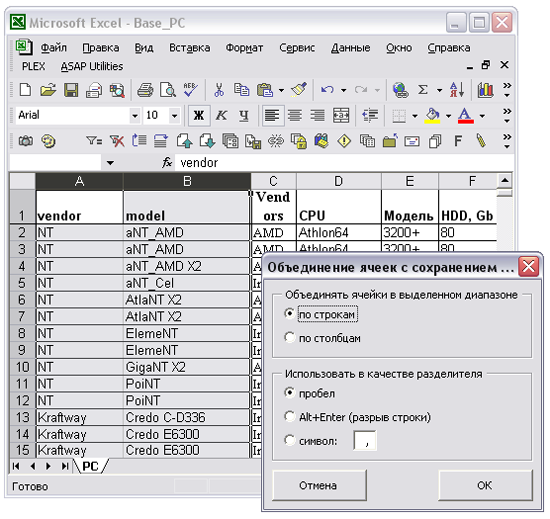550x519 pixels.
Task: Expand the Fill Color palette arrow
Action: tap(448, 115)
